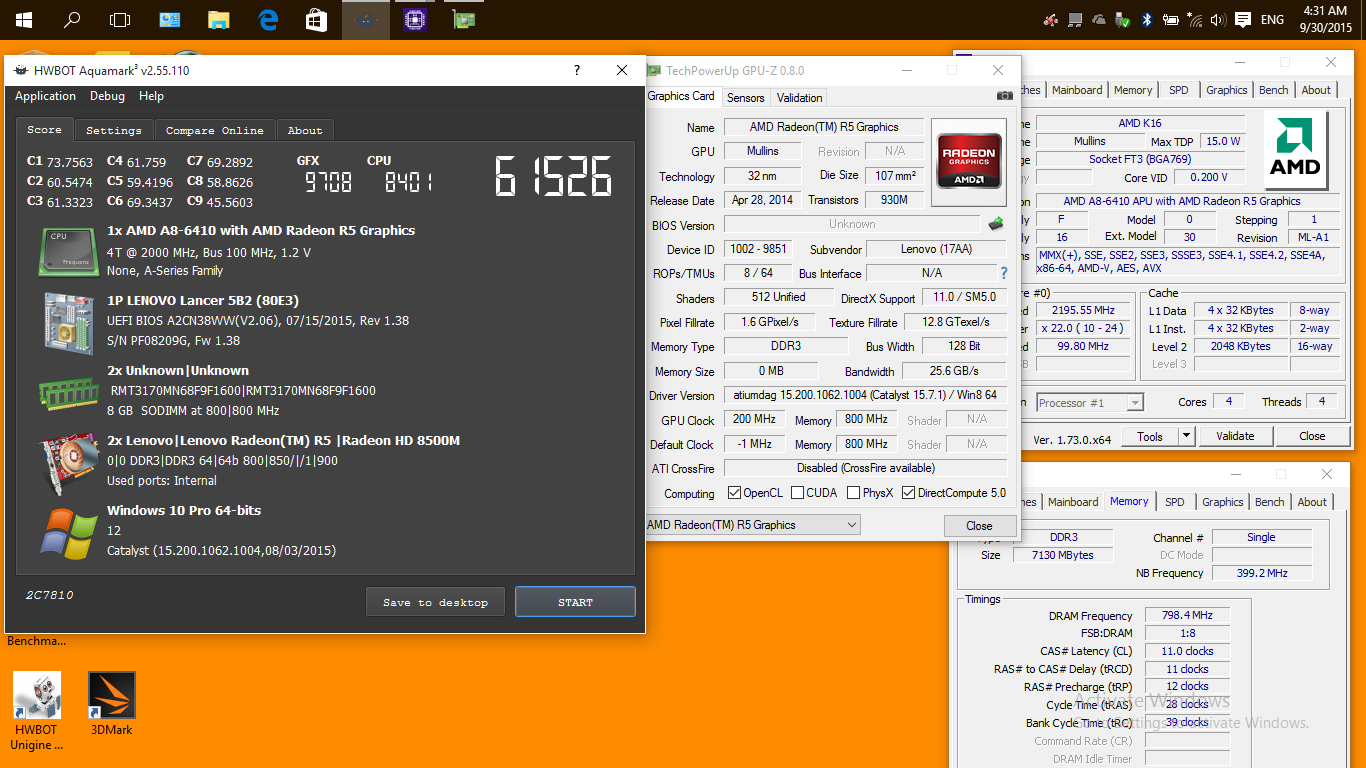1366x768 pixels.
Task: Launch Microsoft Edge from the taskbar
Action: 268,19
